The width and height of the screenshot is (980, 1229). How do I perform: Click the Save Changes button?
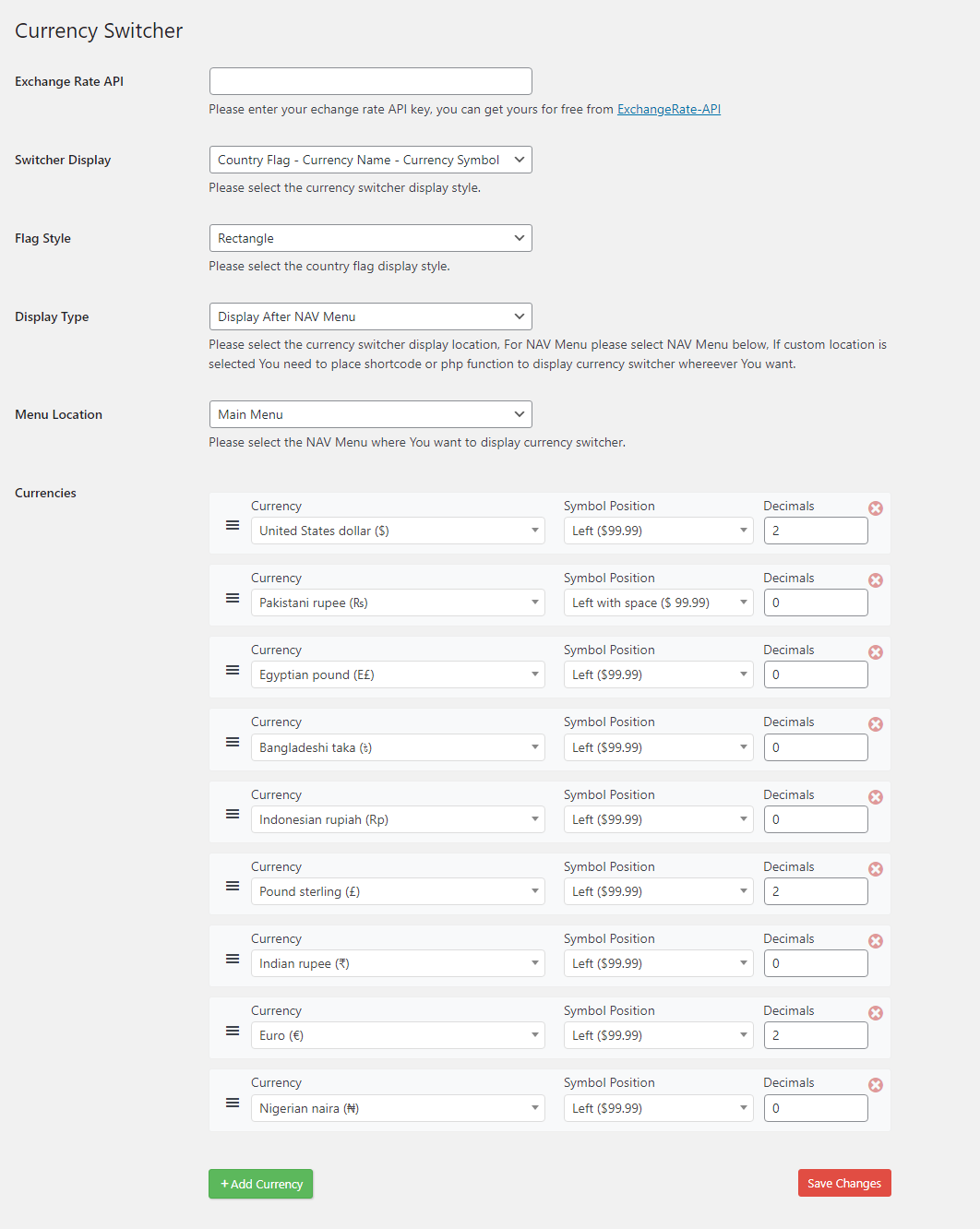pyautogui.click(x=843, y=1182)
